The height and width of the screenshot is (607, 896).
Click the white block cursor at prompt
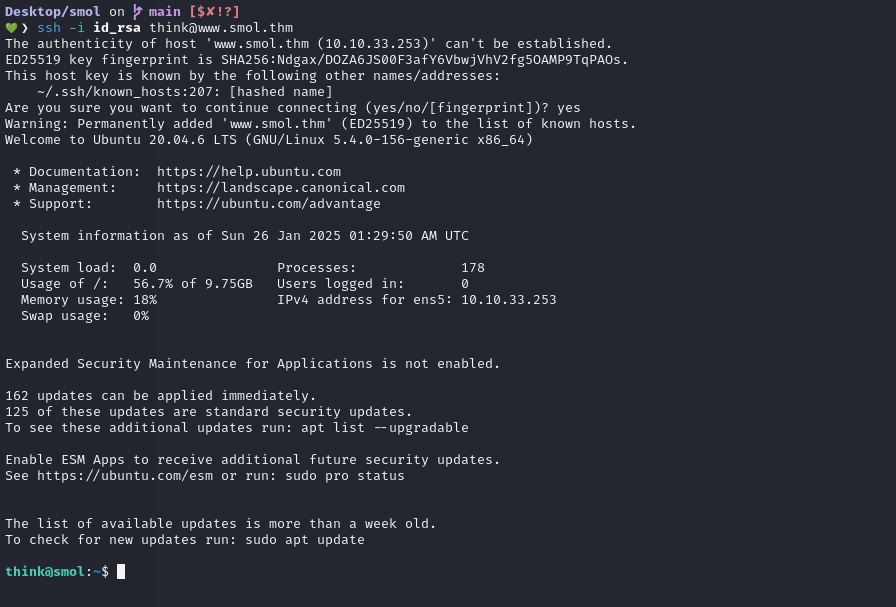pyautogui.click(x=121, y=572)
